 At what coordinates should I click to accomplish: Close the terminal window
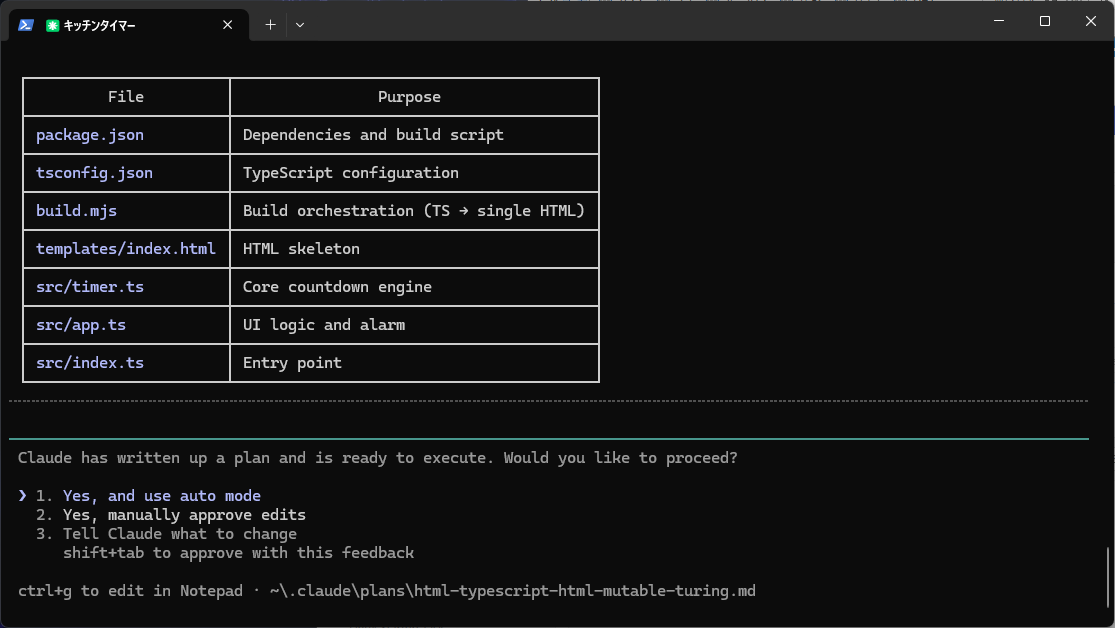(1091, 21)
